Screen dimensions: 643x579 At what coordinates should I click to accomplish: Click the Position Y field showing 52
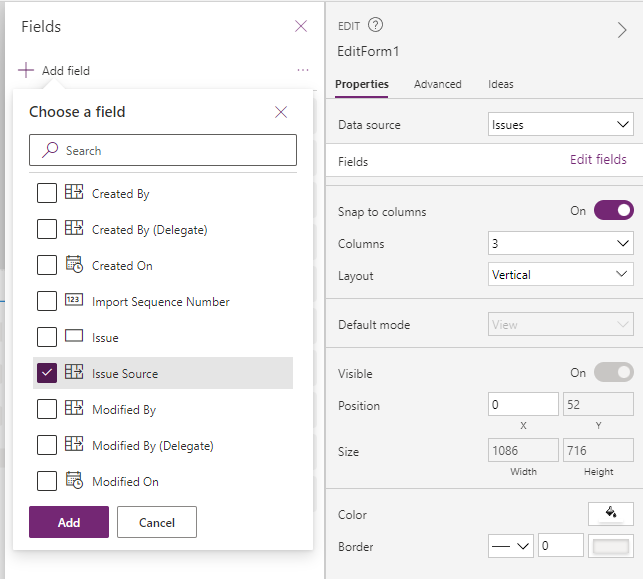click(x=598, y=404)
